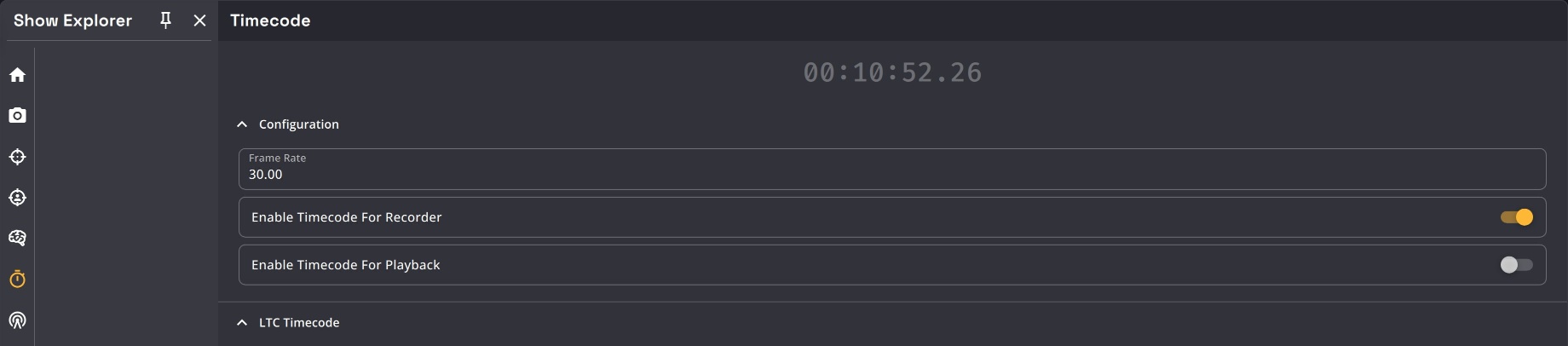This screenshot has width=1568, height=346.
Task: Select the orange stopwatch Timecode icon
Action: (17, 280)
